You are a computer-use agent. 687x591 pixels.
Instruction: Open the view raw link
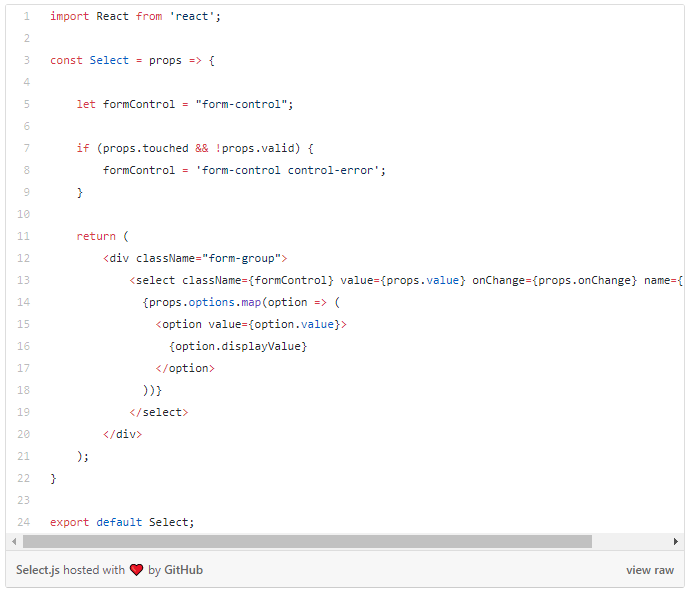650,570
